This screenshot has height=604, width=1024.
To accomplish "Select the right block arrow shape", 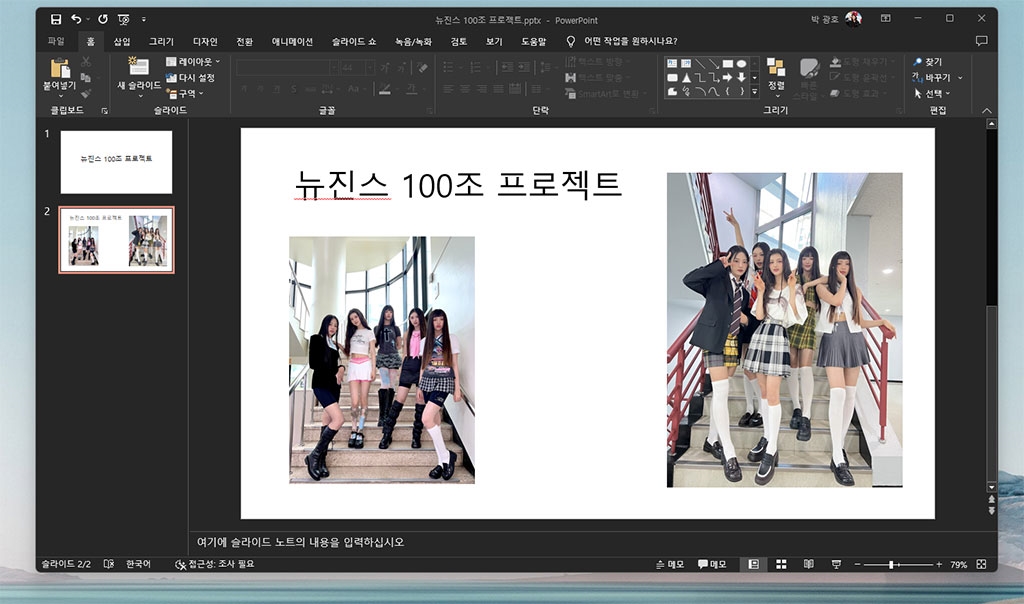I will (x=728, y=78).
